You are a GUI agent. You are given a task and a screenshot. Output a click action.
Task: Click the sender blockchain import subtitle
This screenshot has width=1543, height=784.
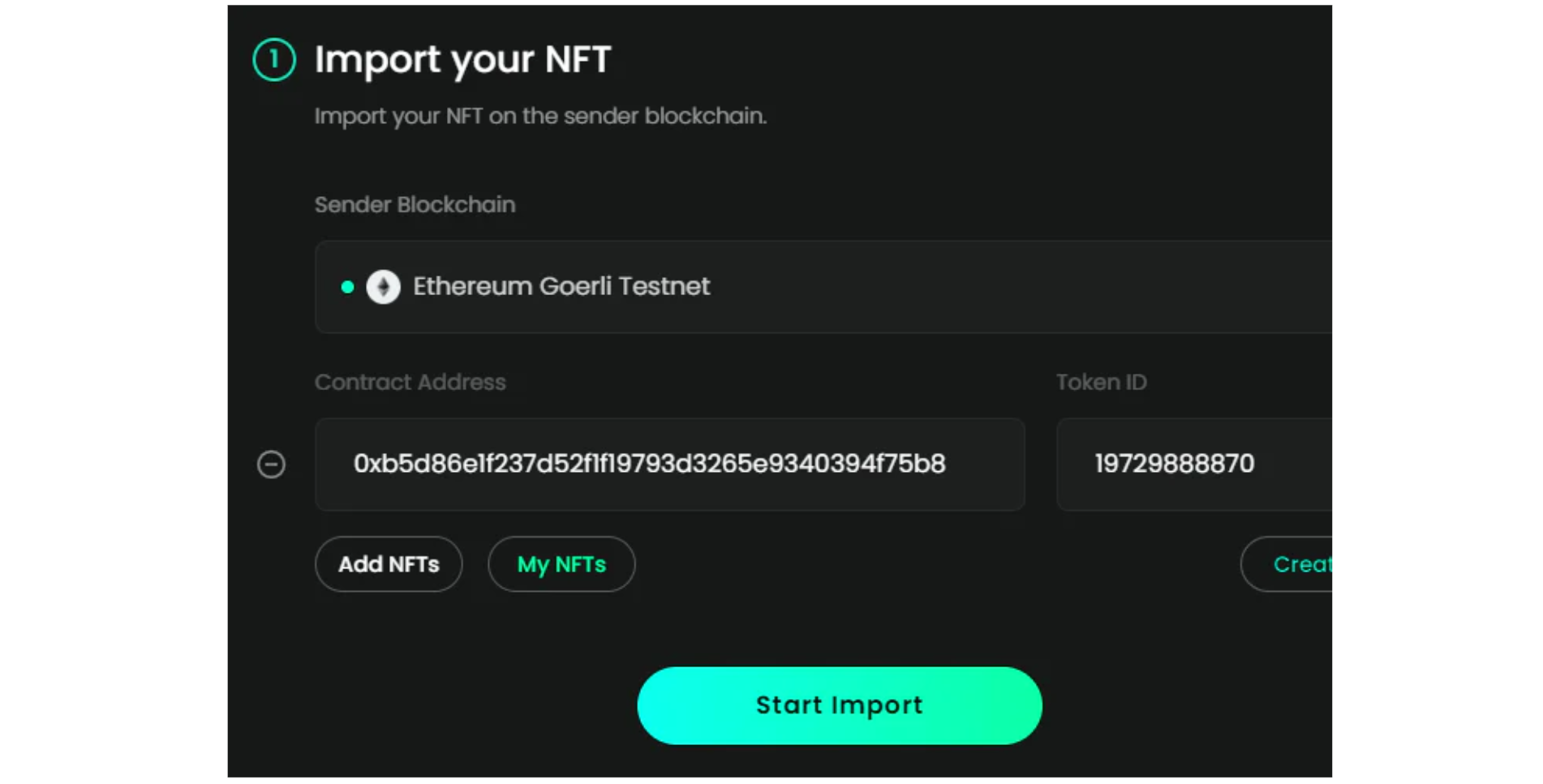pyautogui.click(x=540, y=116)
